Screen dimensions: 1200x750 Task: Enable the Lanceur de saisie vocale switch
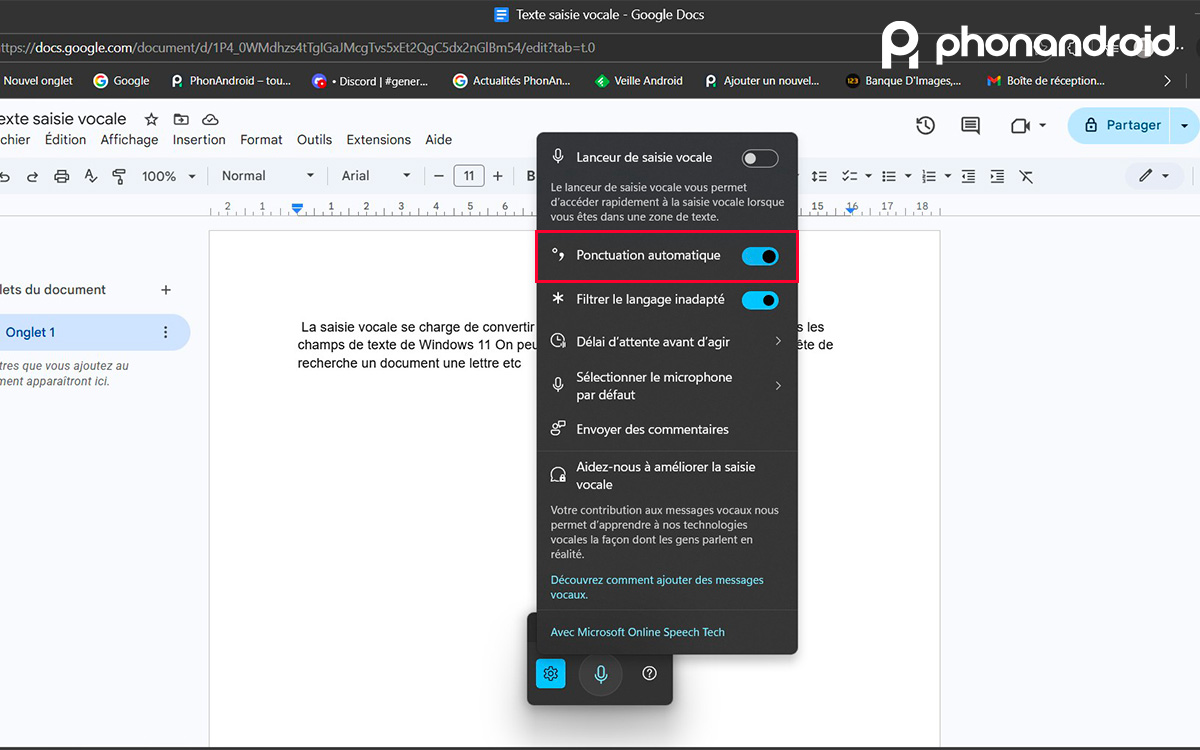(759, 157)
